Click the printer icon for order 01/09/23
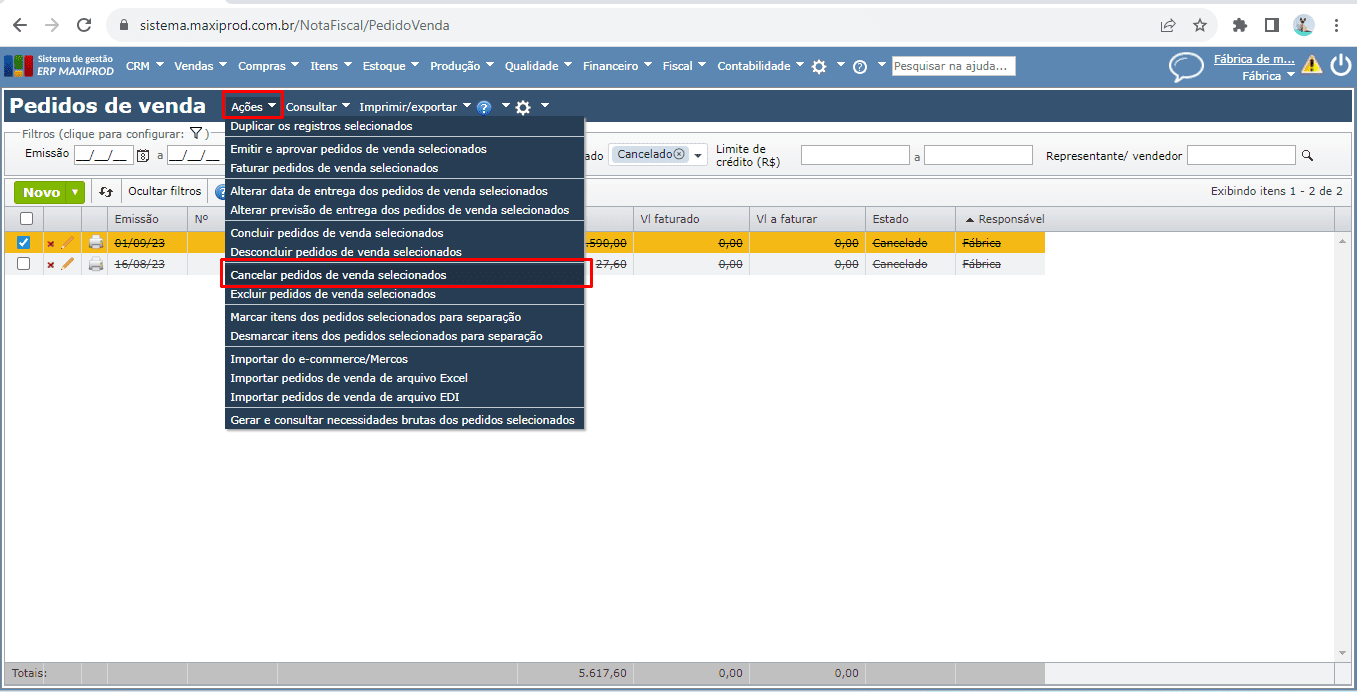This screenshot has height=692, width=1357. click(x=96, y=242)
